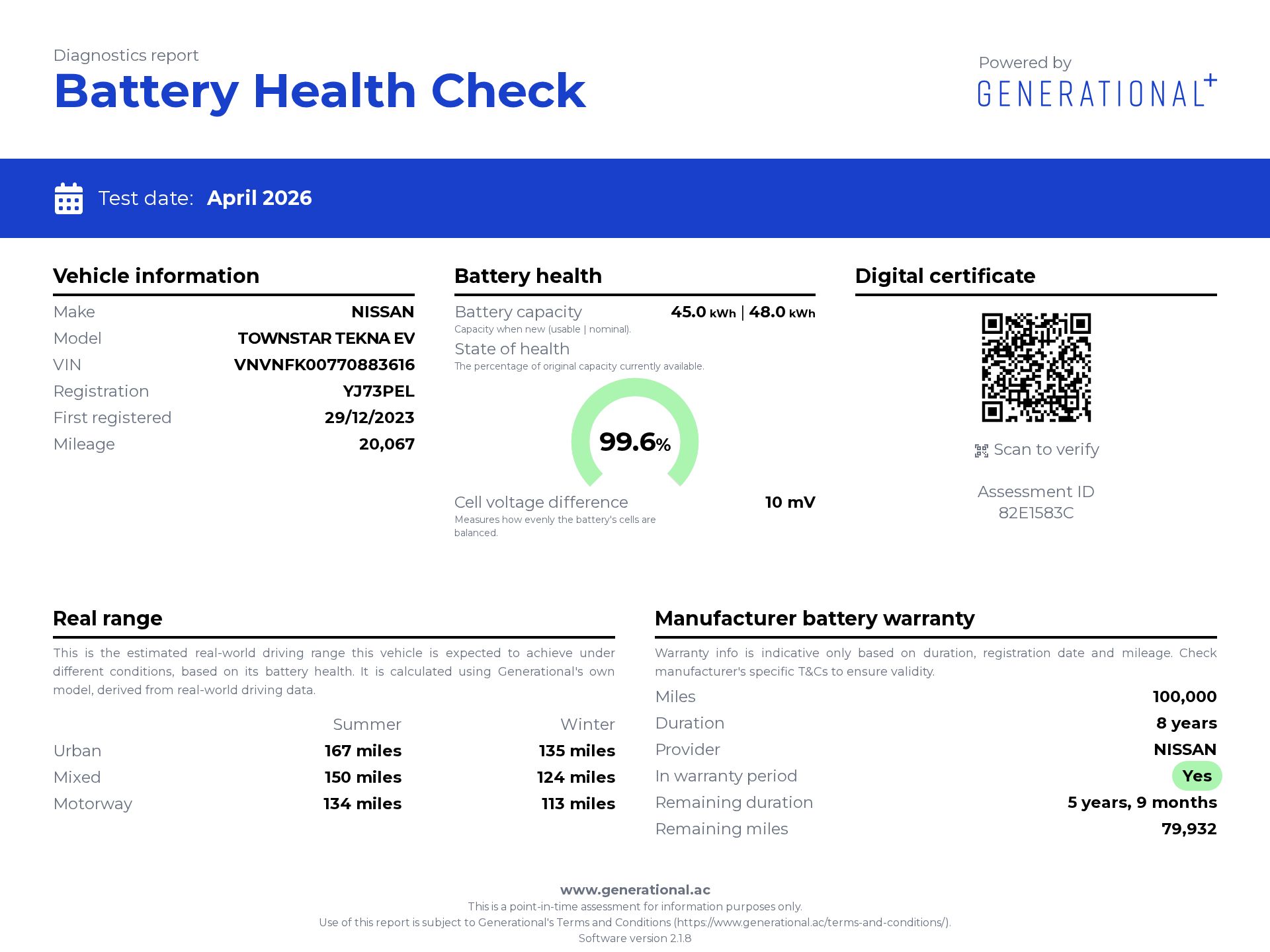Toggle the green Yes warranty badge
Viewport: 1270px width, 952px height.
(x=1197, y=776)
